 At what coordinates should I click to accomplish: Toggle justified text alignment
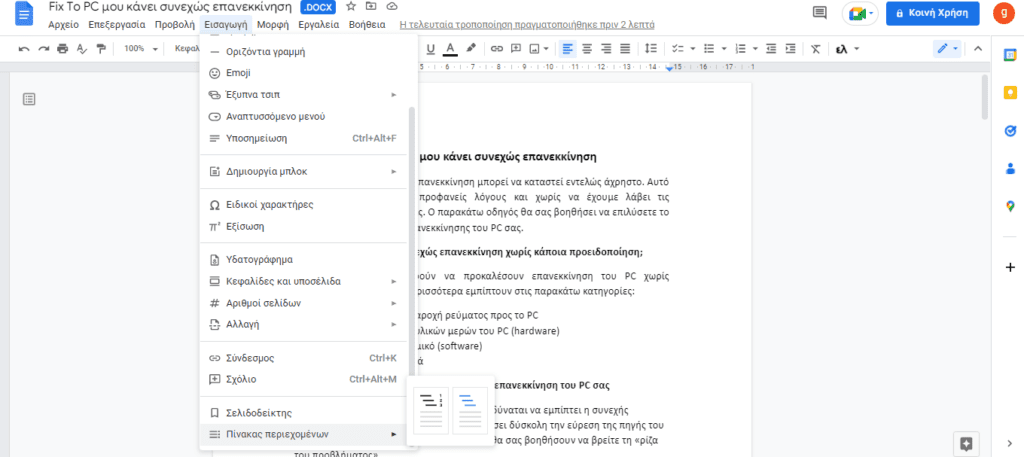coord(625,48)
